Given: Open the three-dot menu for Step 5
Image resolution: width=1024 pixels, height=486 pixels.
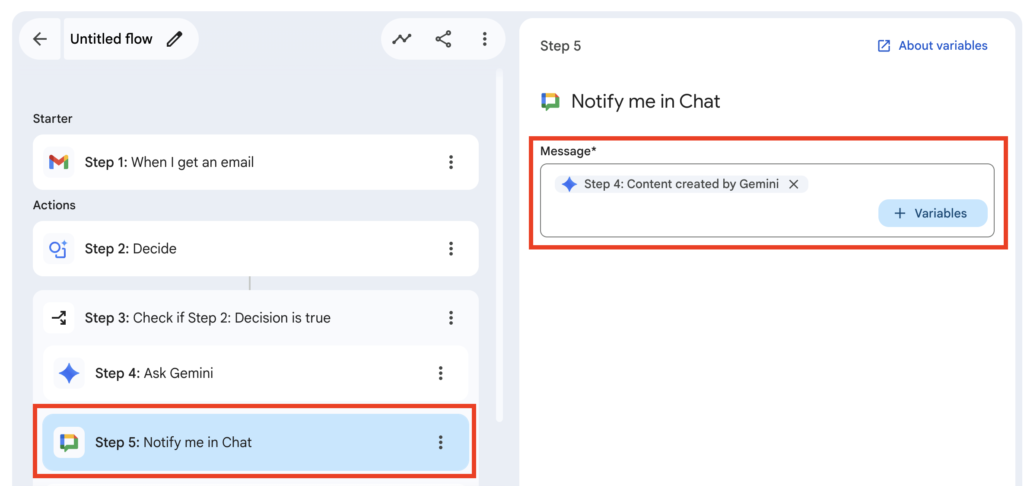Looking at the screenshot, I should [x=440, y=442].
